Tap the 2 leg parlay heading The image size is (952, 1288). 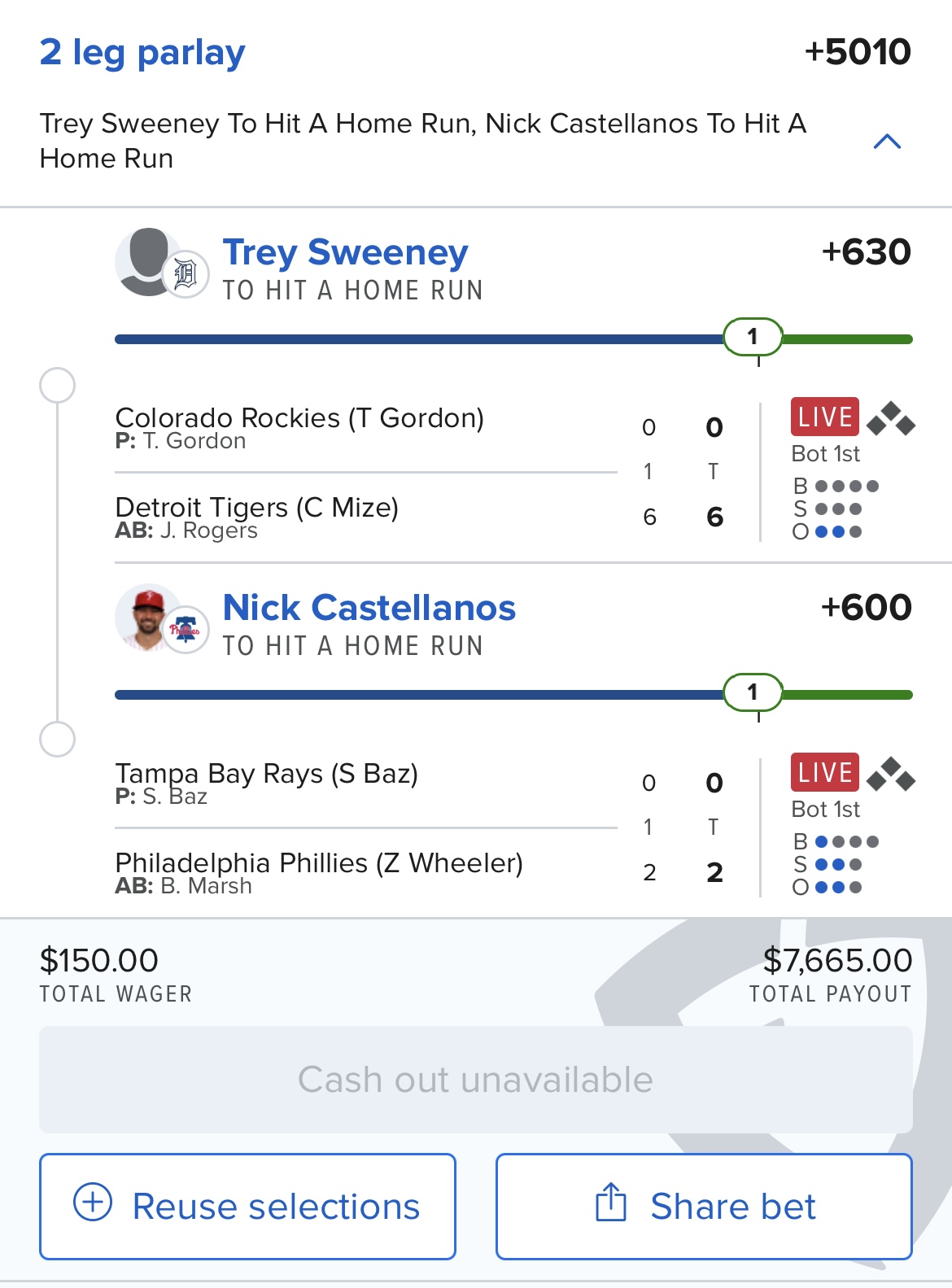[142, 53]
